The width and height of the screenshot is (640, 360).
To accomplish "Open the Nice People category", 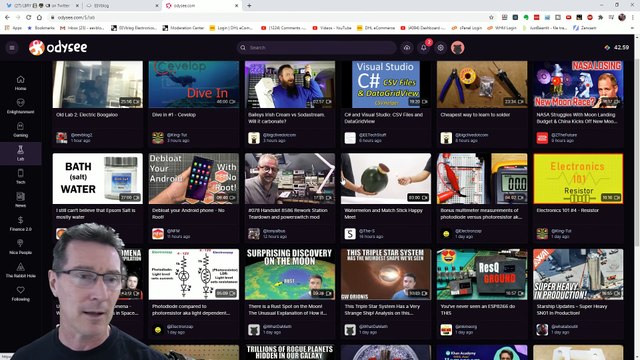I will [x=20, y=247].
